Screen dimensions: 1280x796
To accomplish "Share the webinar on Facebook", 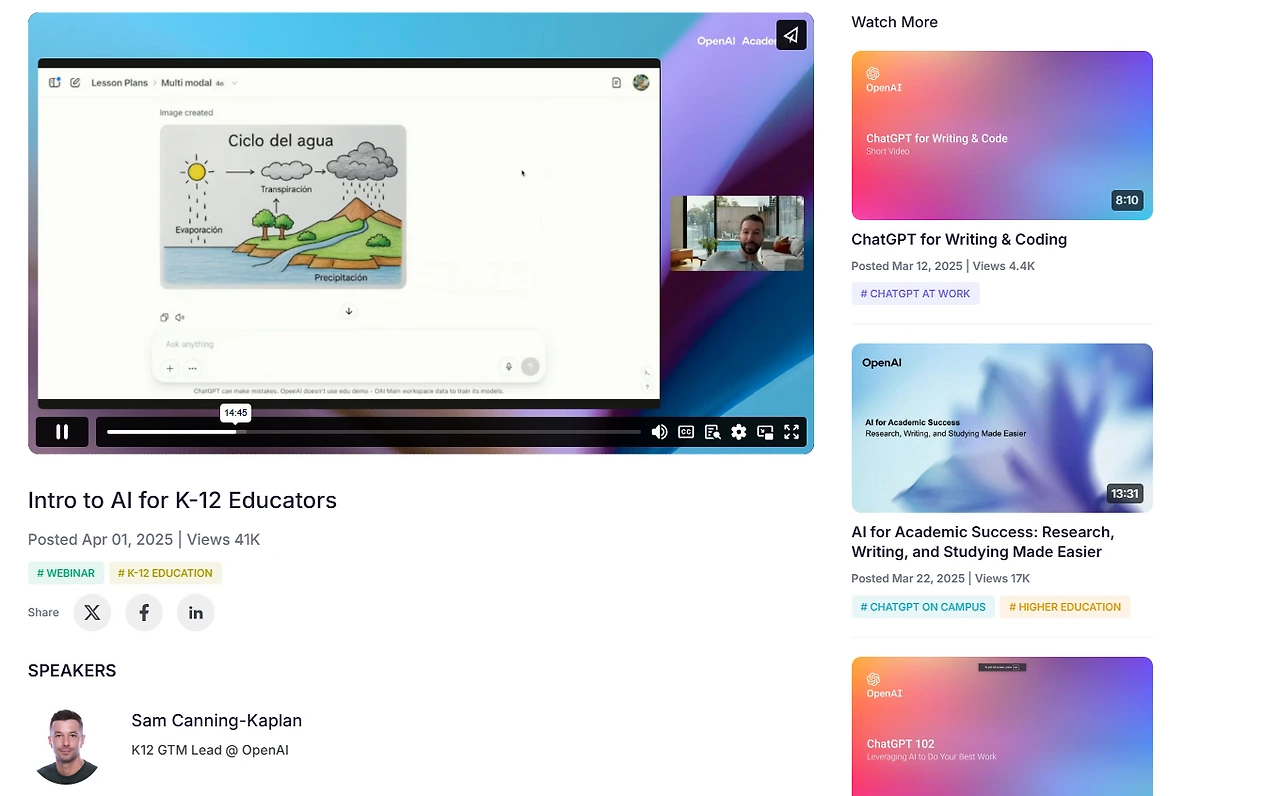I will 144,612.
